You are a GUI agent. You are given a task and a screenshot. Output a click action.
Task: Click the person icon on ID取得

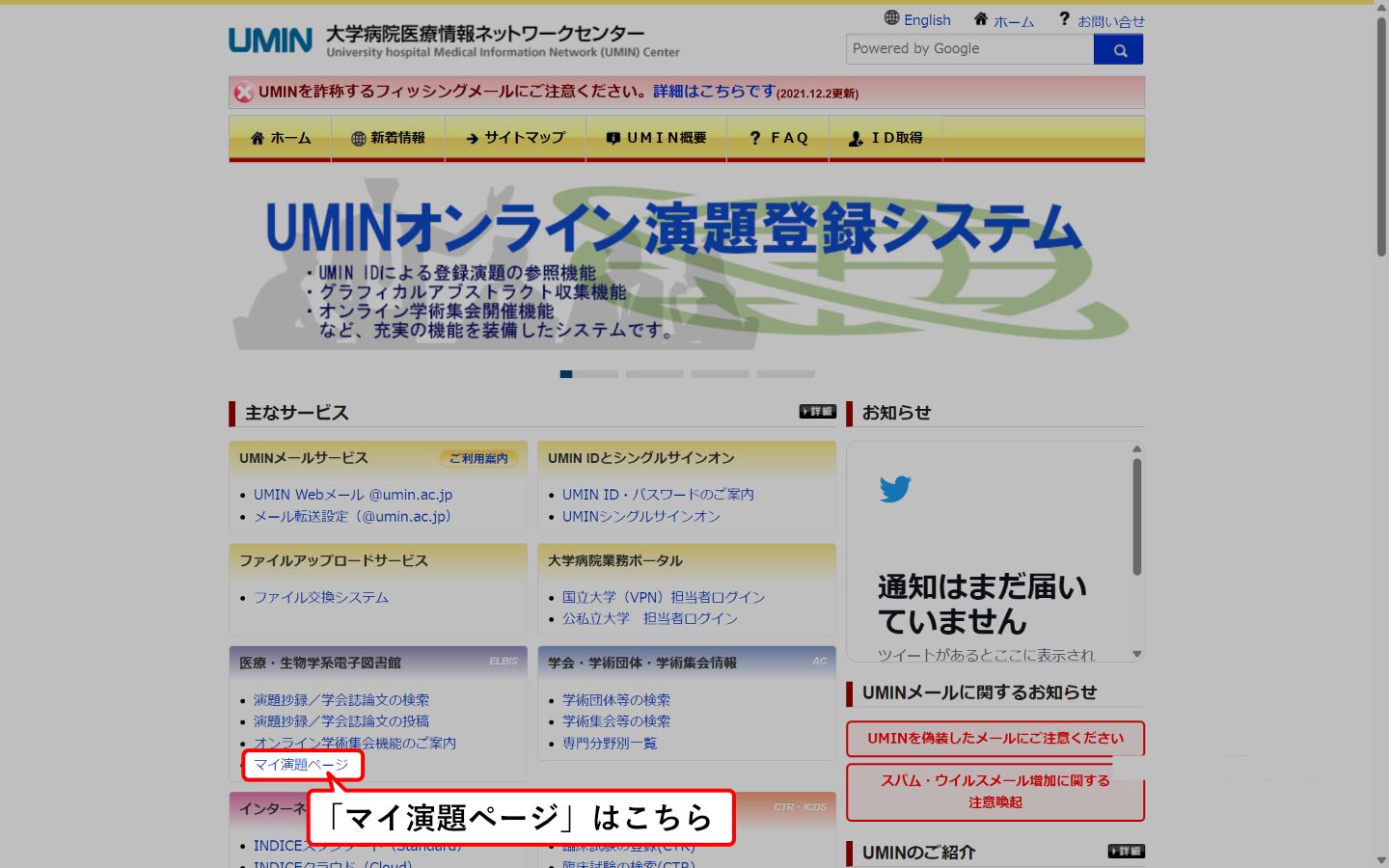click(x=854, y=138)
